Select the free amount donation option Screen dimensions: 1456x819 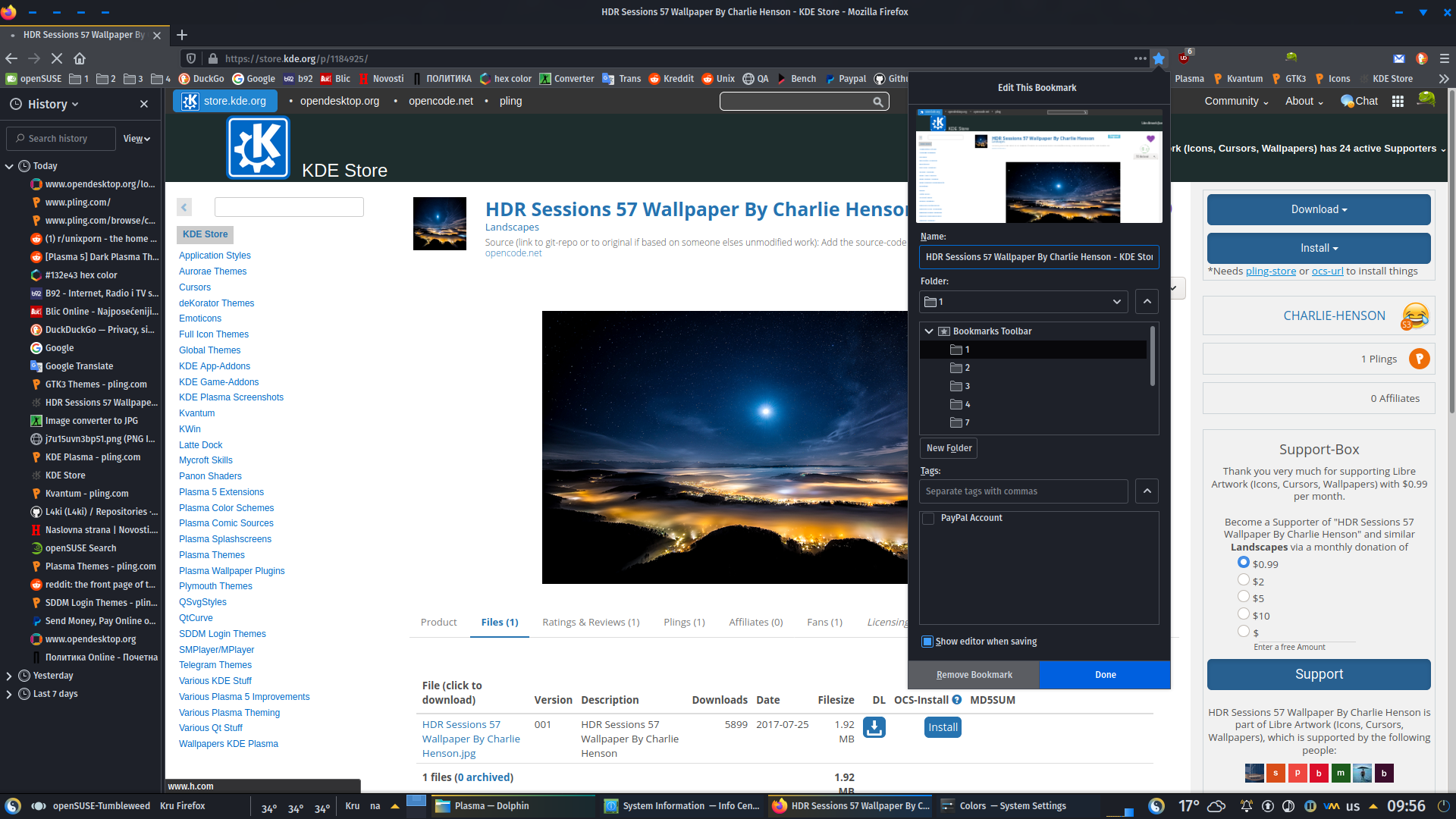[1244, 631]
